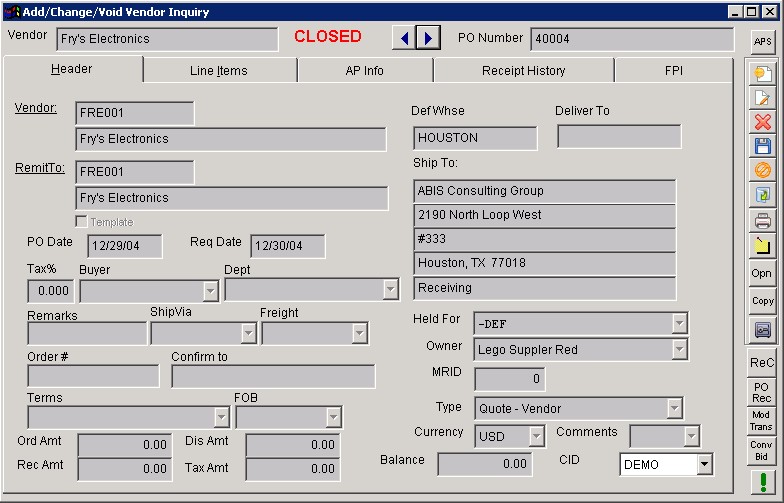Click the new document icon
Viewport: 784px width, 503px height.
tap(763, 73)
